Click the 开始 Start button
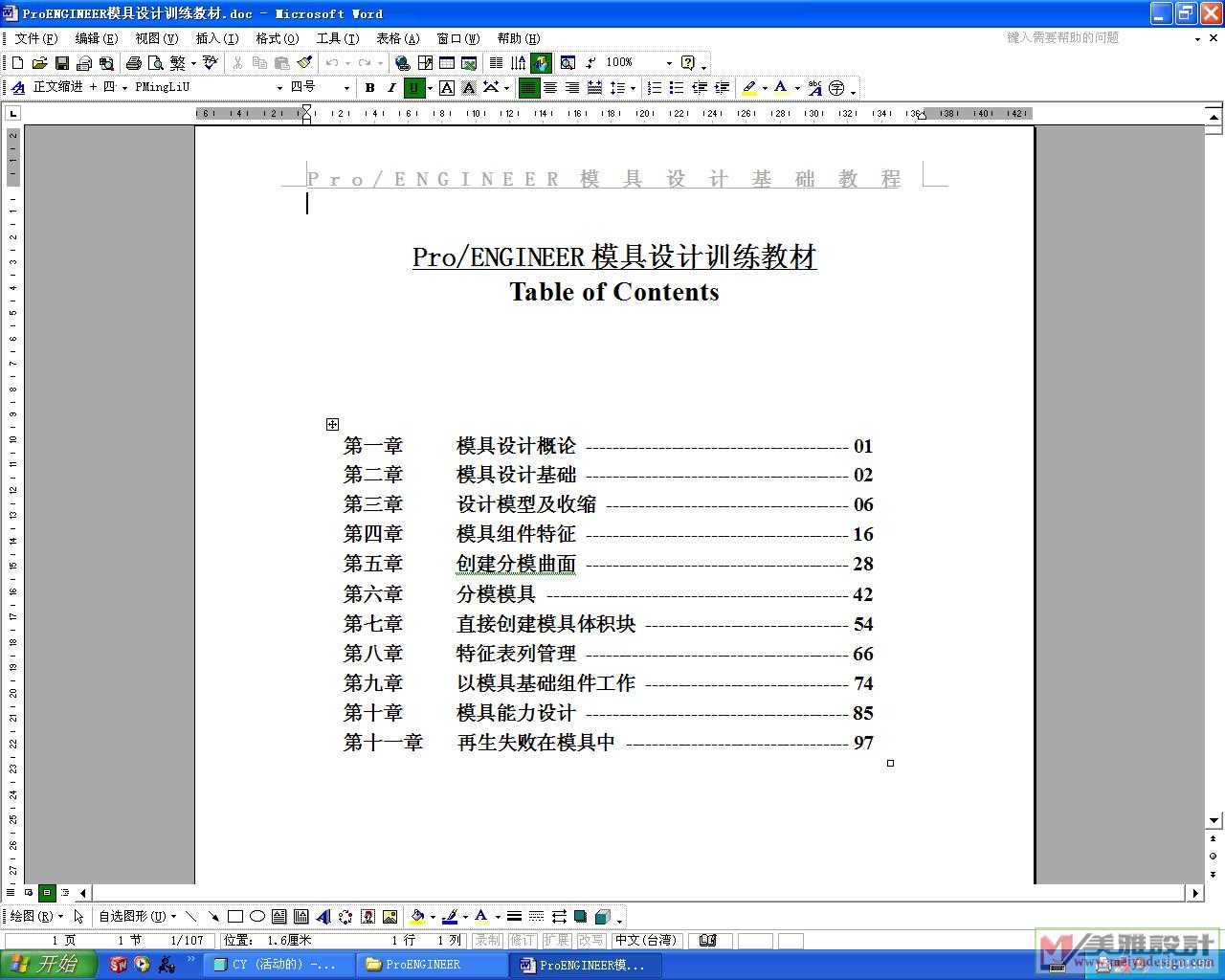The height and width of the screenshot is (980, 1225). pyautogui.click(x=48, y=964)
